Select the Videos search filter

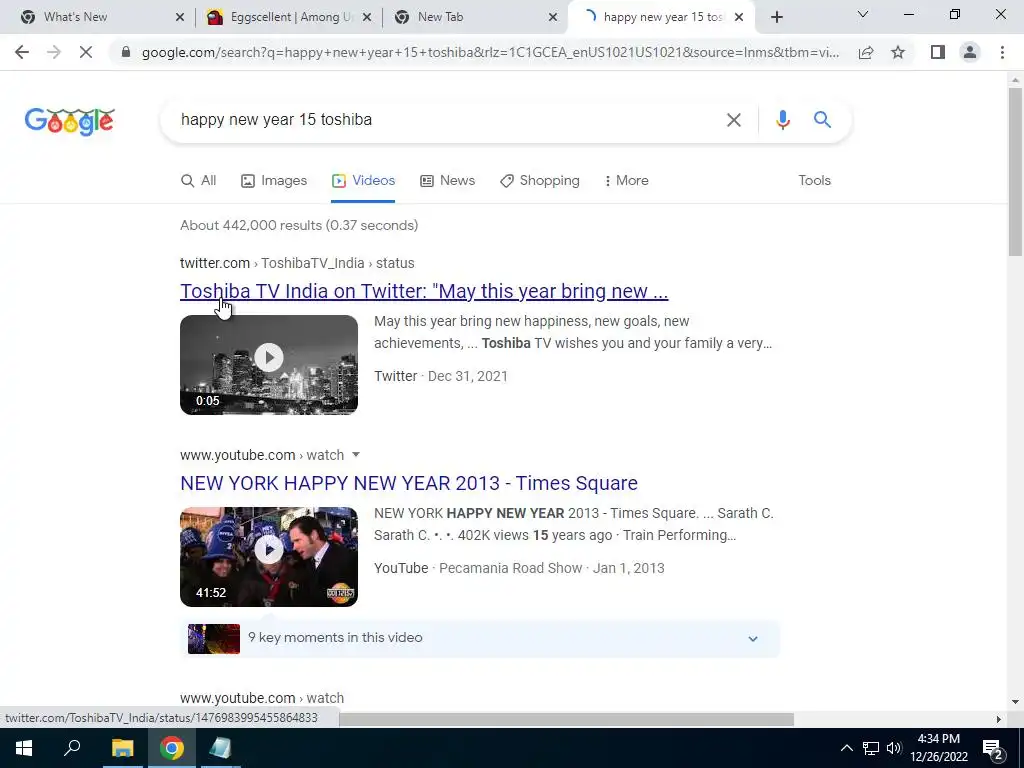point(363,180)
